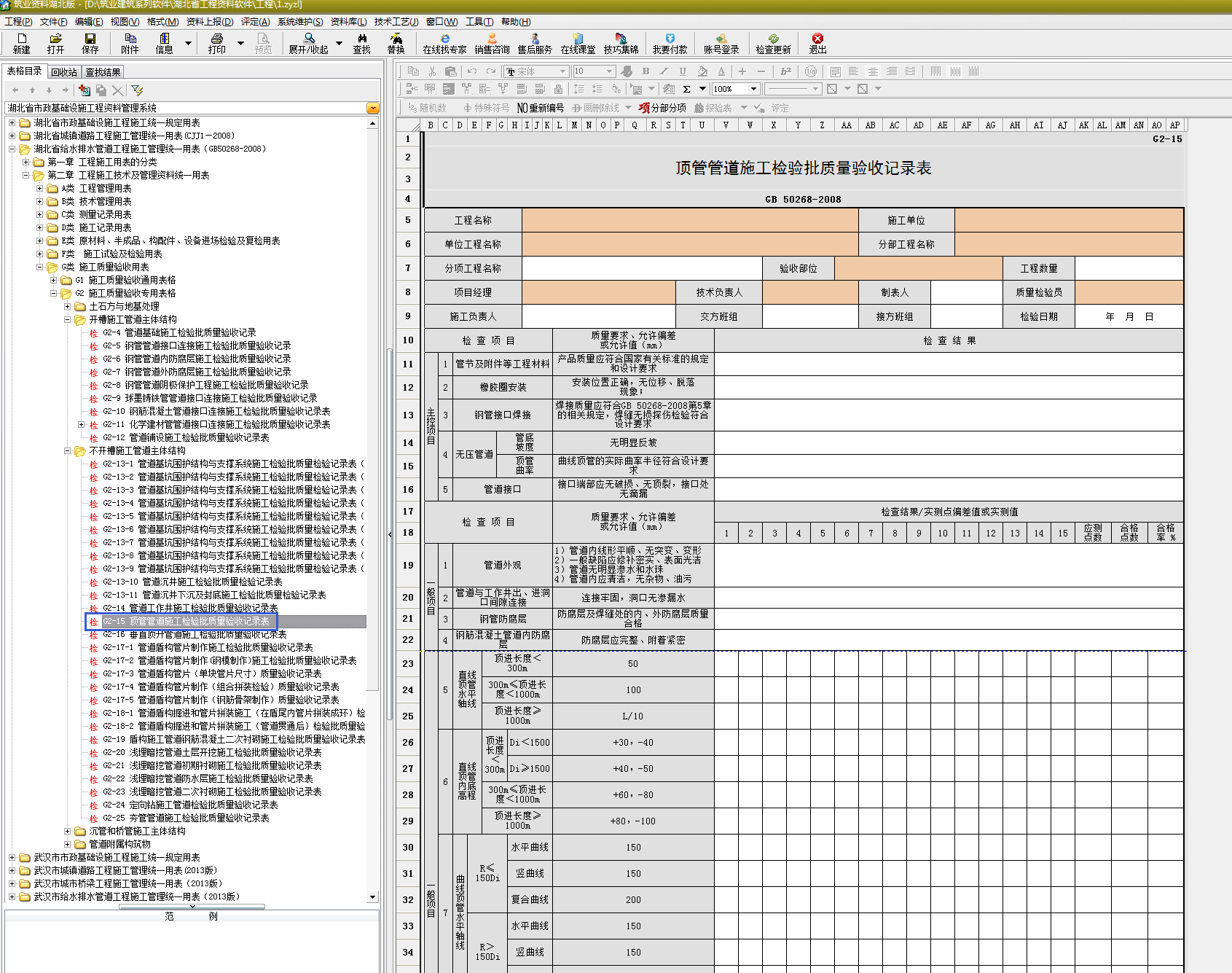Click the sum Σ icon
Screen dimensions: 1232x973
pyautogui.click(x=686, y=89)
